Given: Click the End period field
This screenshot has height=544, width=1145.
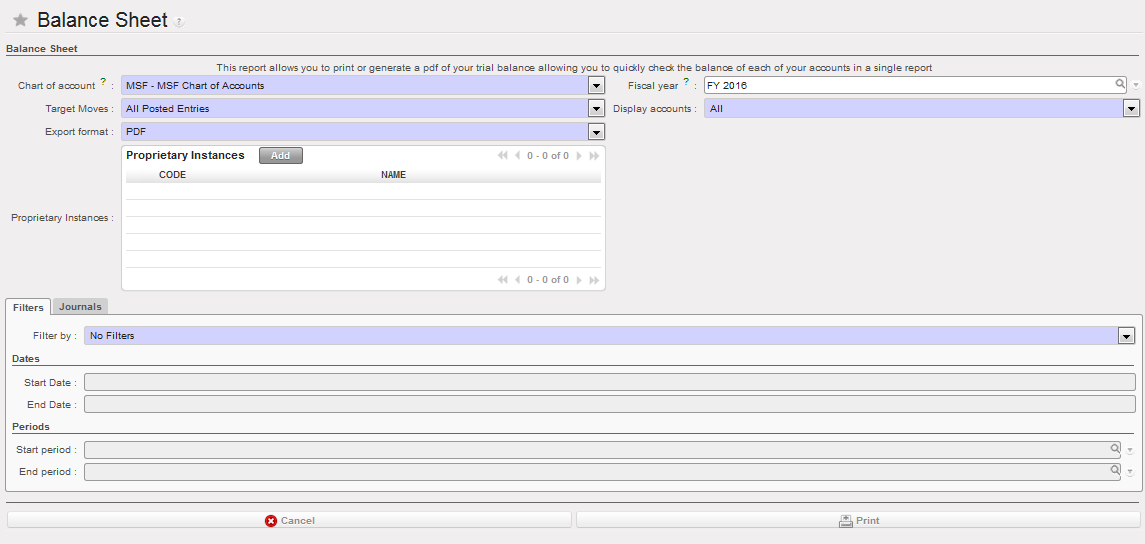Looking at the screenshot, I should [x=603, y=472].
